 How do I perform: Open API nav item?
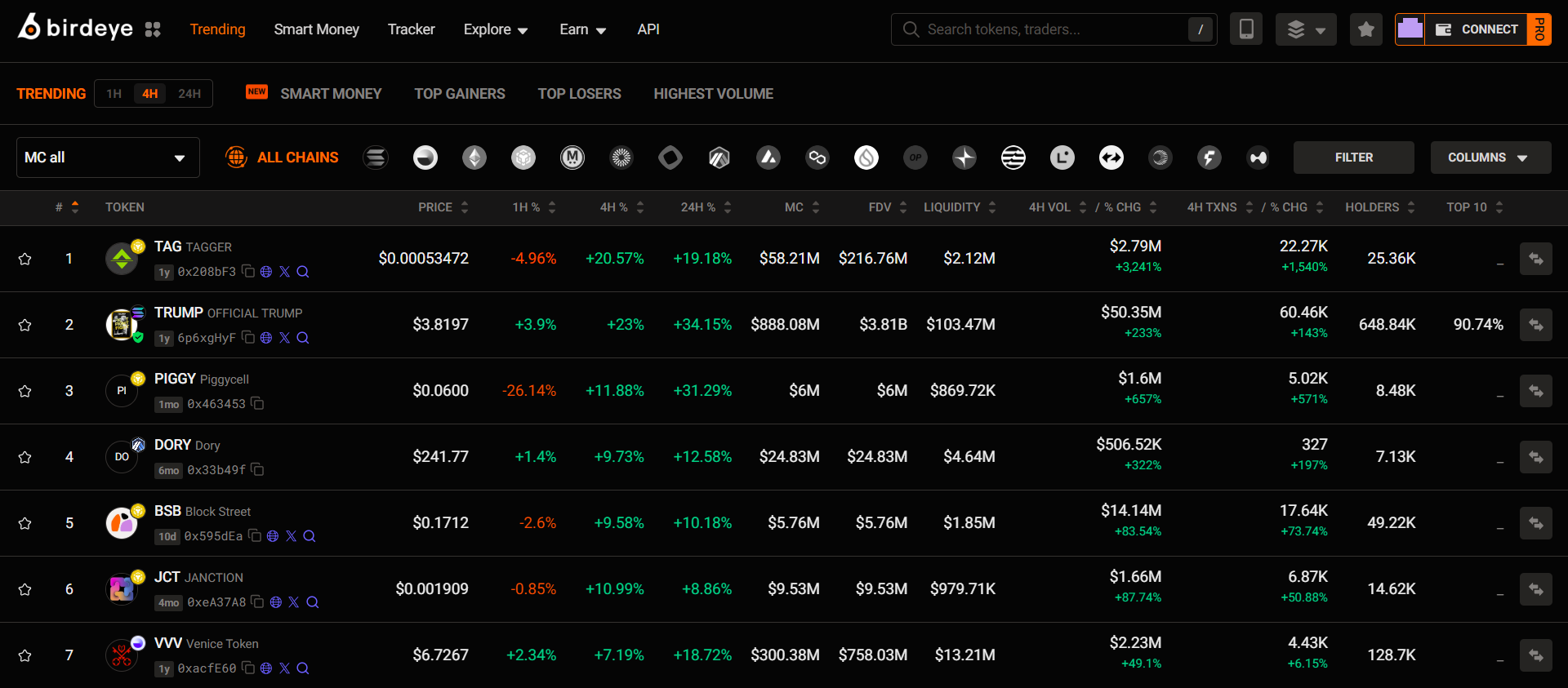tap(648, 29)
